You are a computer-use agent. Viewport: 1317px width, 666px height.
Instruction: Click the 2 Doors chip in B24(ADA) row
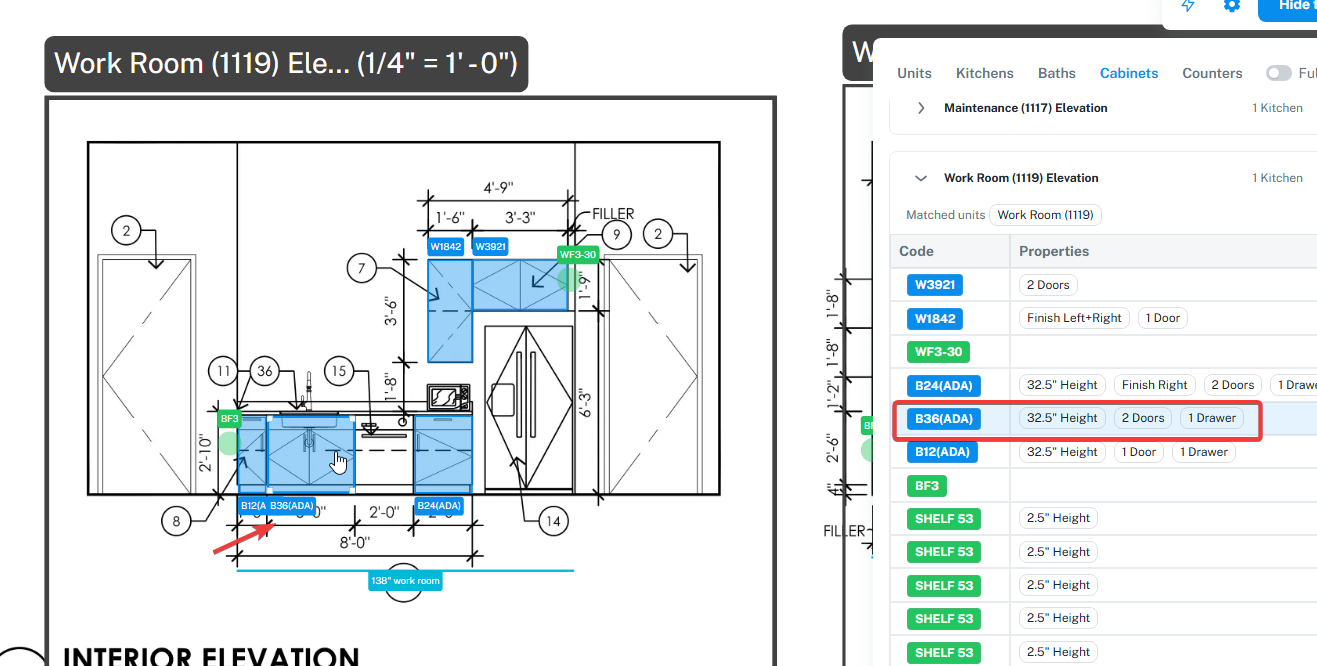[x=1233, y=385]
